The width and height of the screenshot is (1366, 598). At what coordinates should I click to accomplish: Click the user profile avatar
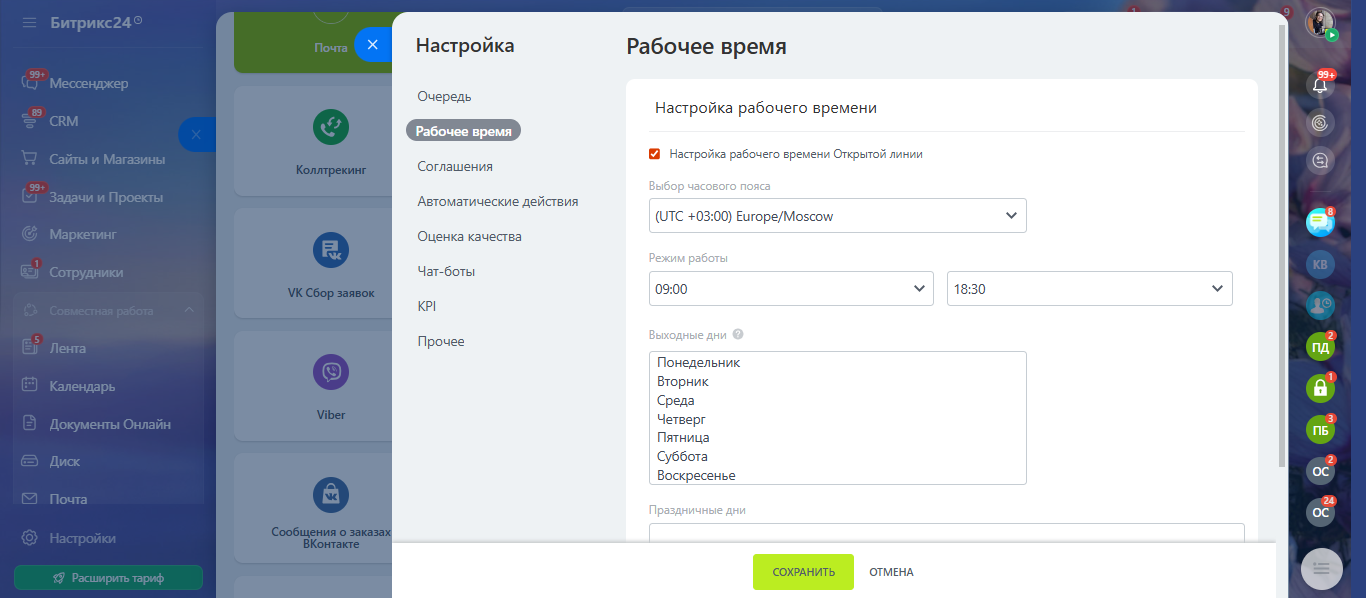[1320, 23]
